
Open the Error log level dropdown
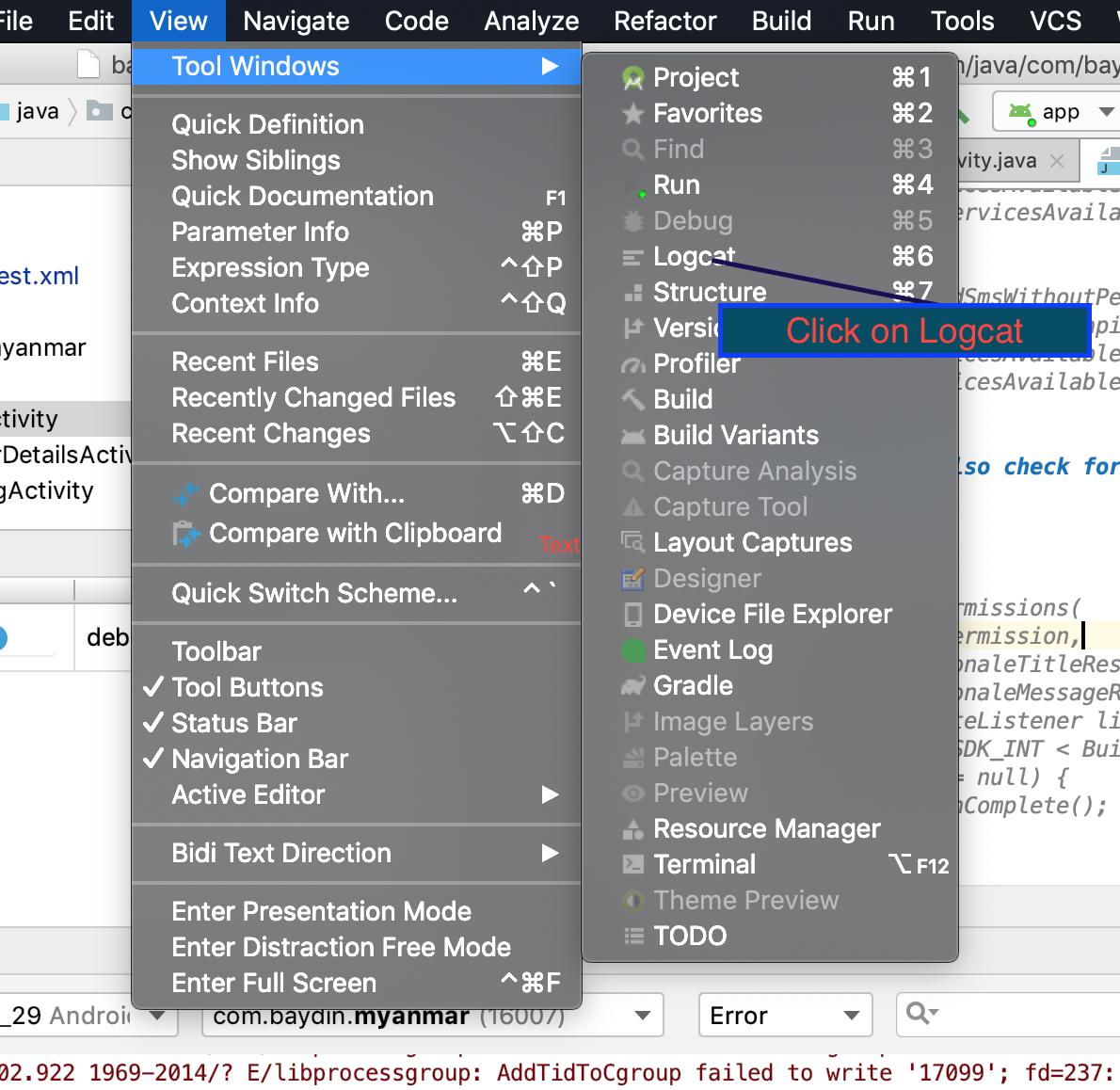pyautogui.click(x=785, y=1015)
